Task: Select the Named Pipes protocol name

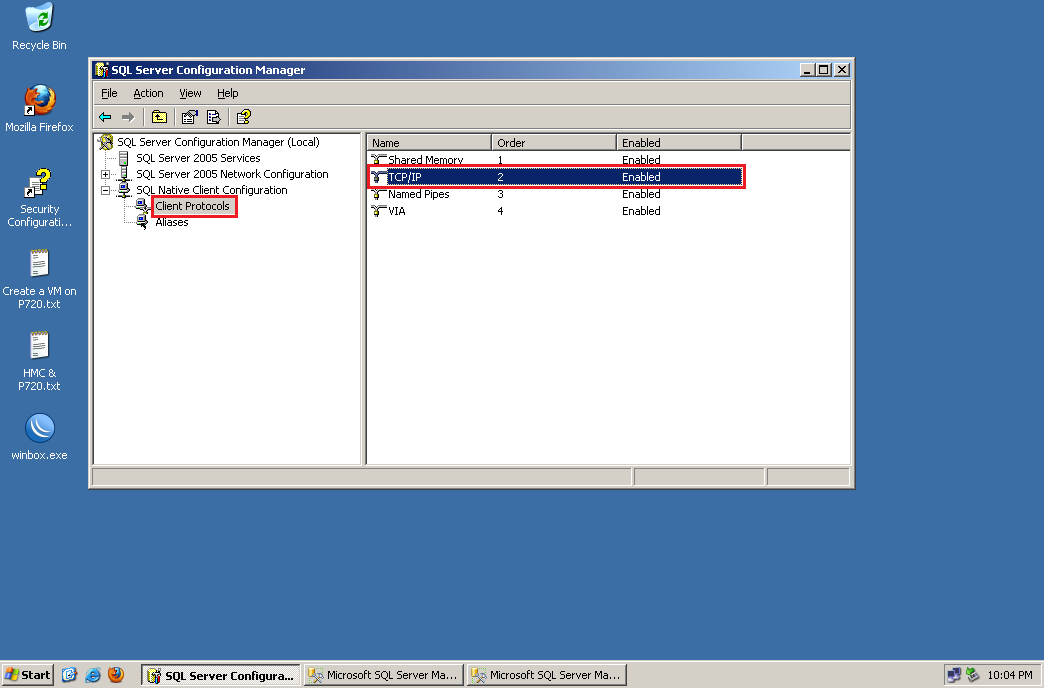Action: click(x=419, y=194)
